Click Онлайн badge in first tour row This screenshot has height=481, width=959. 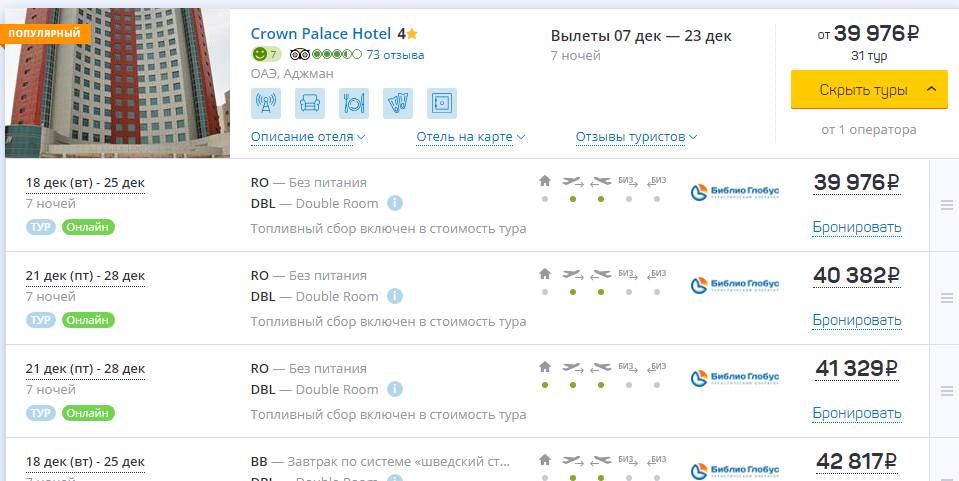tap(88, 227)
